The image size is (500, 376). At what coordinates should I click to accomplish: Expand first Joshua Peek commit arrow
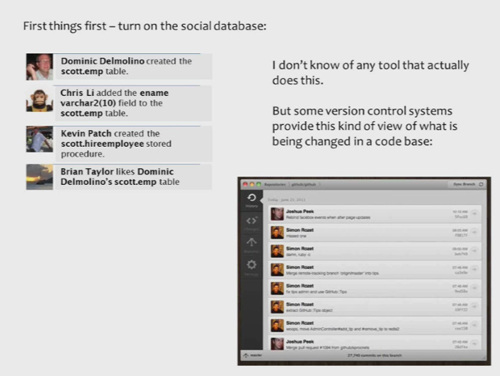[x=474, y=214]
